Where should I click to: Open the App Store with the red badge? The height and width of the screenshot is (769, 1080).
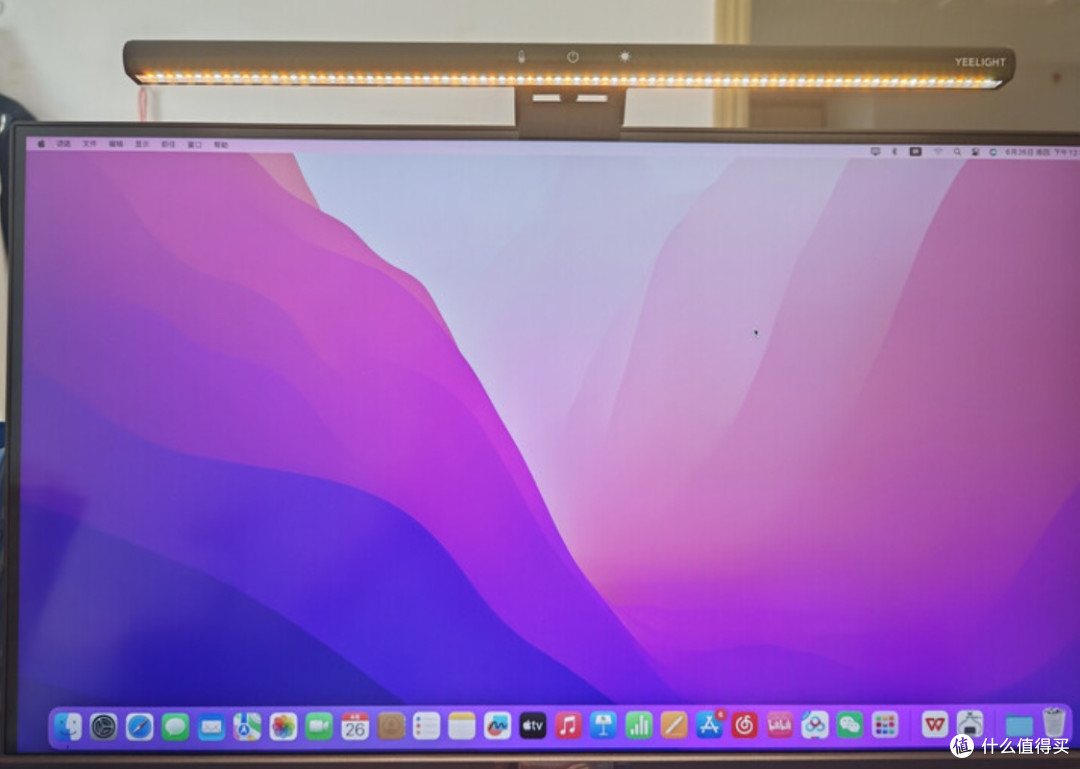(x=709, y=725)
